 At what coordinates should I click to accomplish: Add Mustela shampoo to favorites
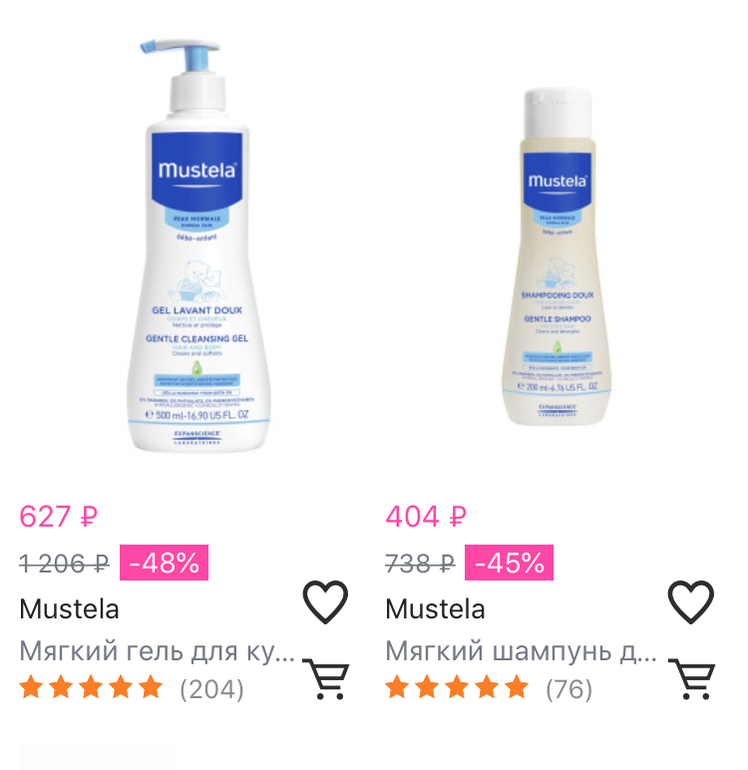click(691, 602)
